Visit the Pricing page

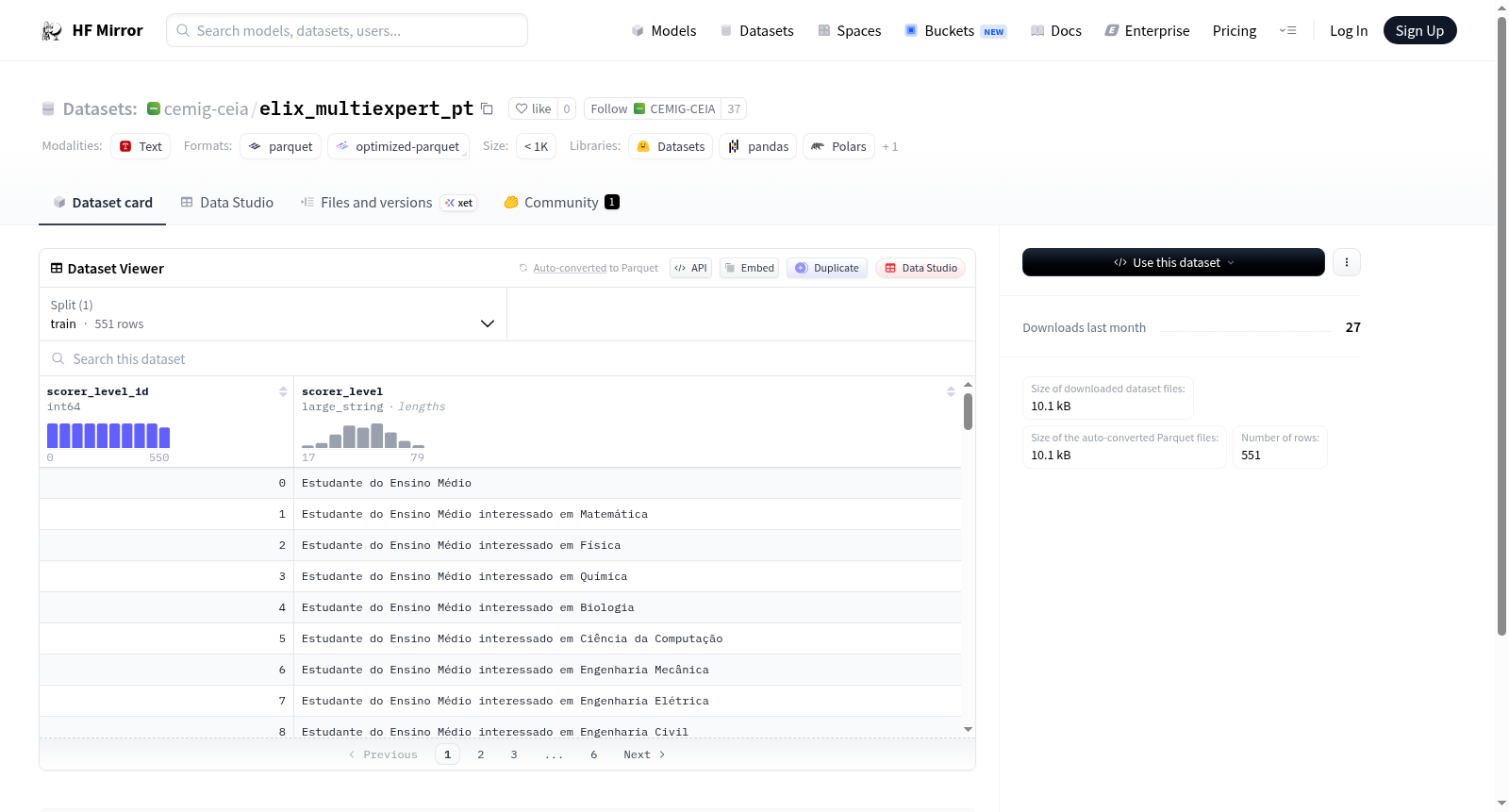coord(1235,31)
